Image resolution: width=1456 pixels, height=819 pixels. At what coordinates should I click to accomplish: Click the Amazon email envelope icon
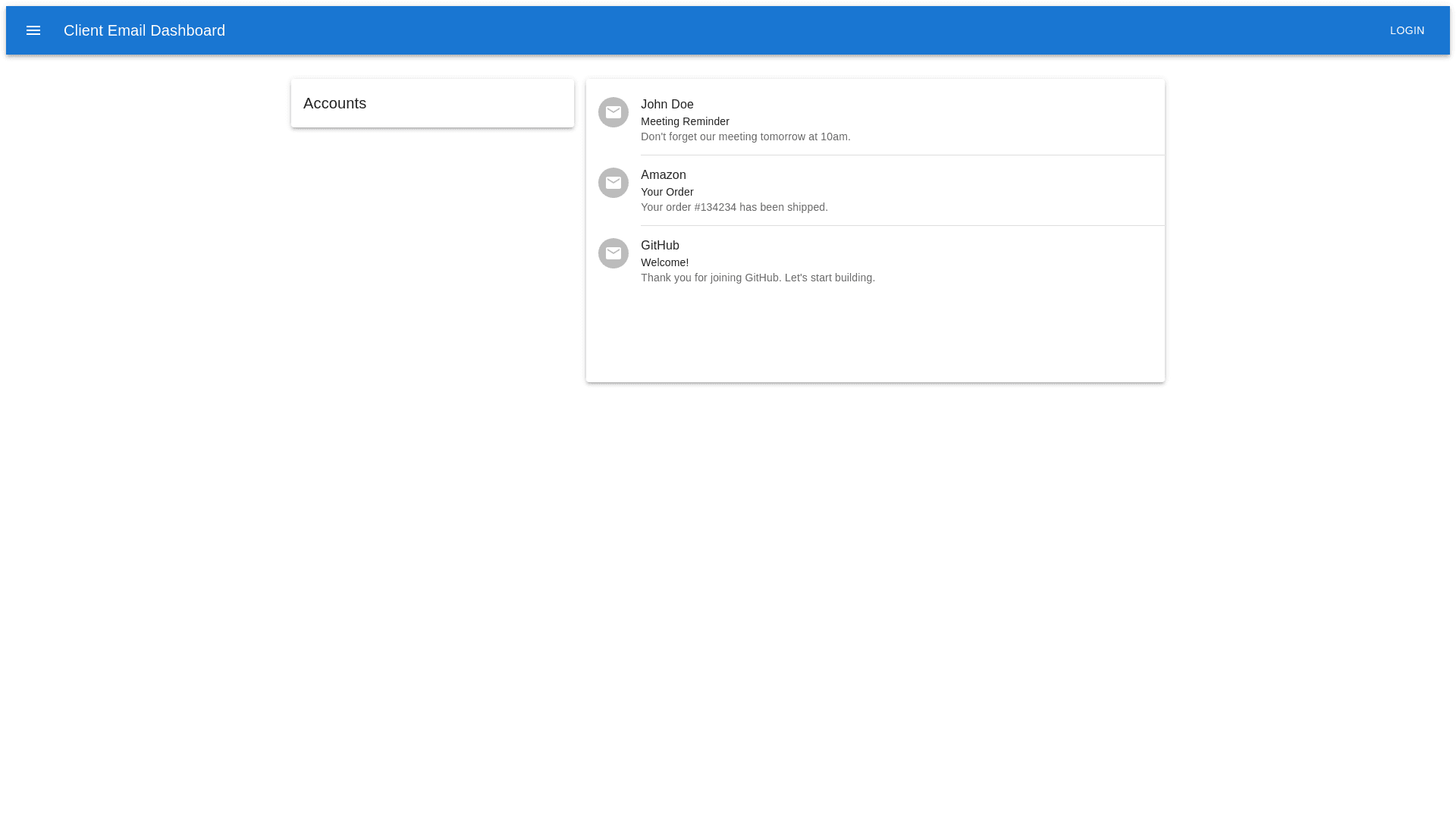click(x=613, y=183)
